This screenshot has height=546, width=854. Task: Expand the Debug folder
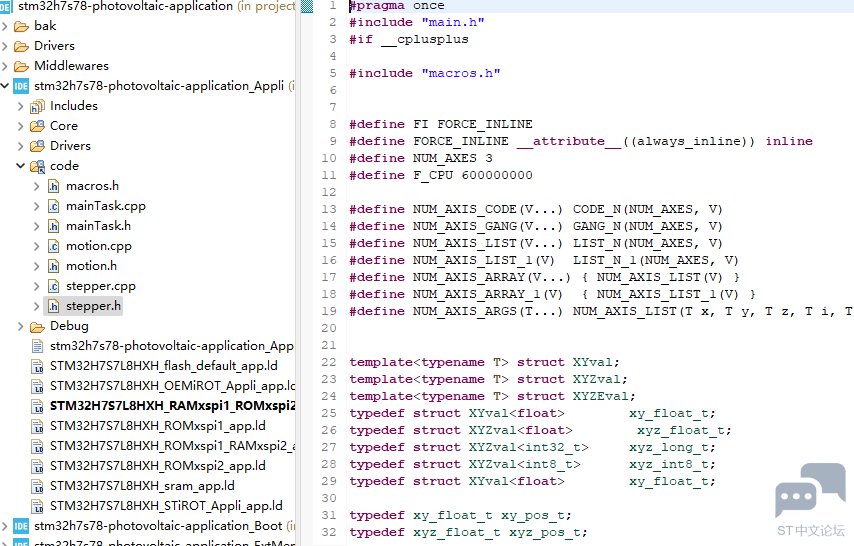pos(21,326)
